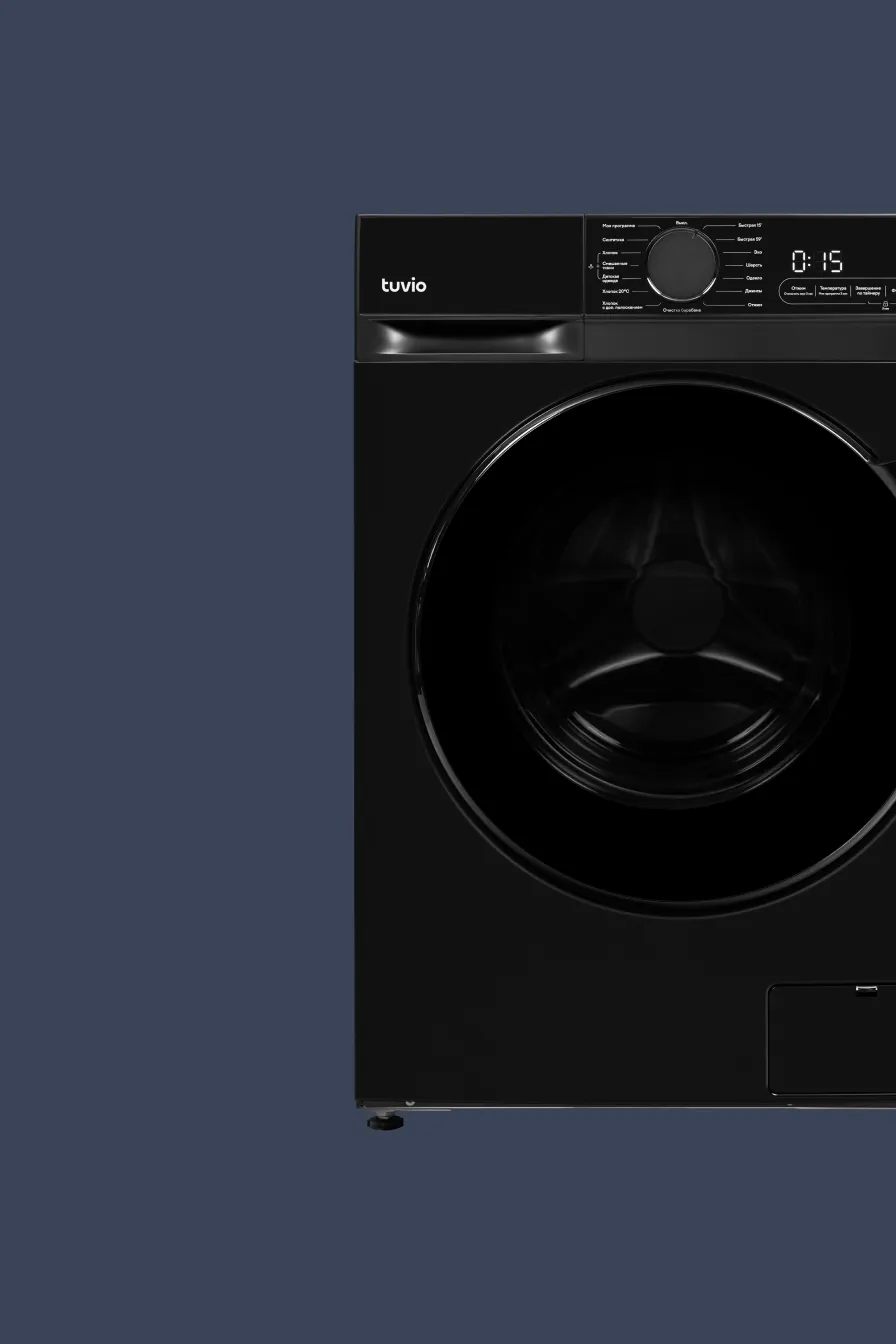The image size is (896, 1344).
Task: Select the Шерсть wool program label
Action: [x=754, y=265]
